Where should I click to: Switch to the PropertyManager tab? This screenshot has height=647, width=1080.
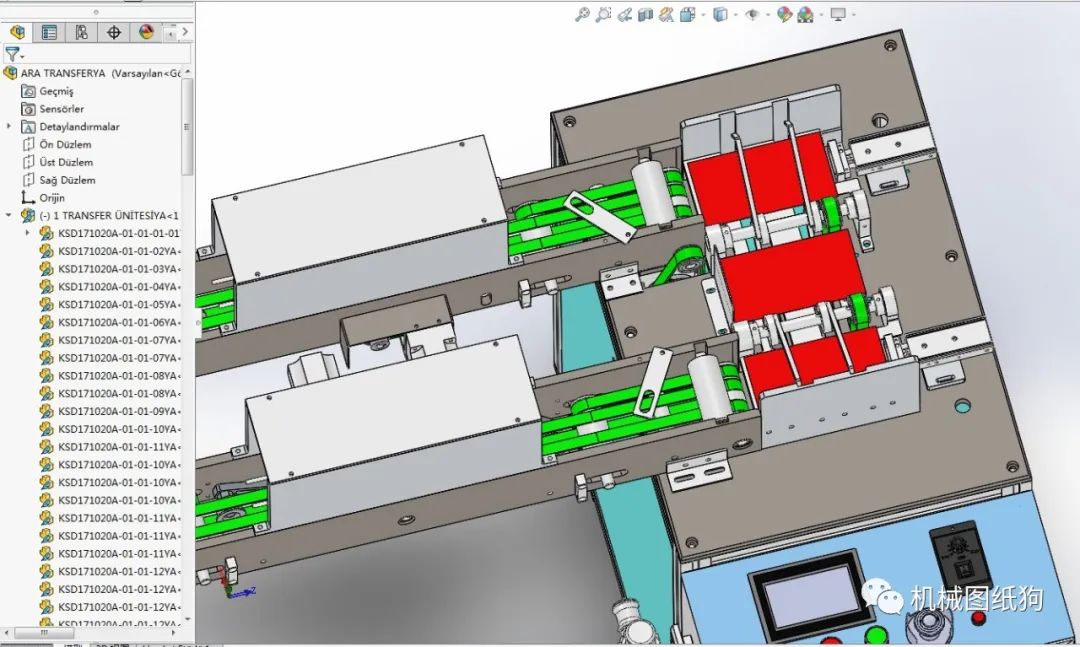click(49, 32)
